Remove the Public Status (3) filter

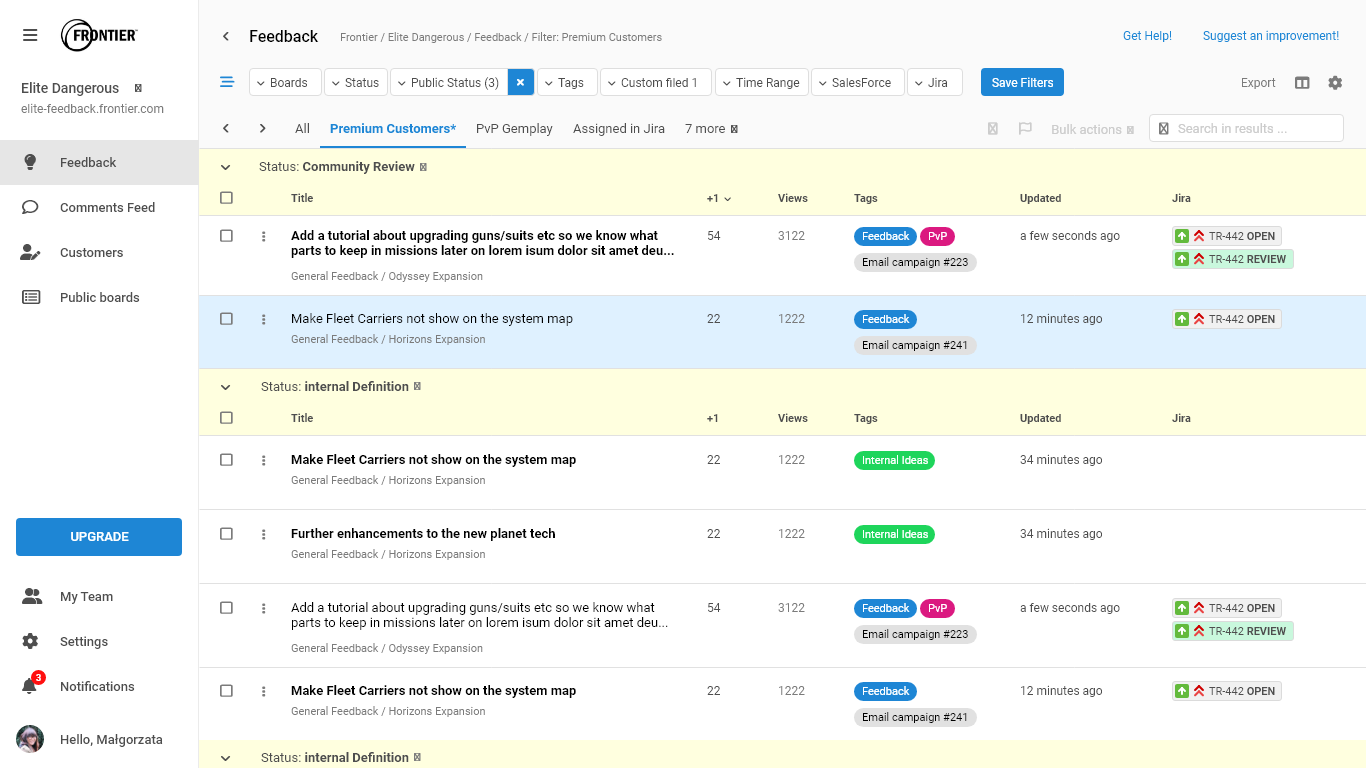coord(520,82)
